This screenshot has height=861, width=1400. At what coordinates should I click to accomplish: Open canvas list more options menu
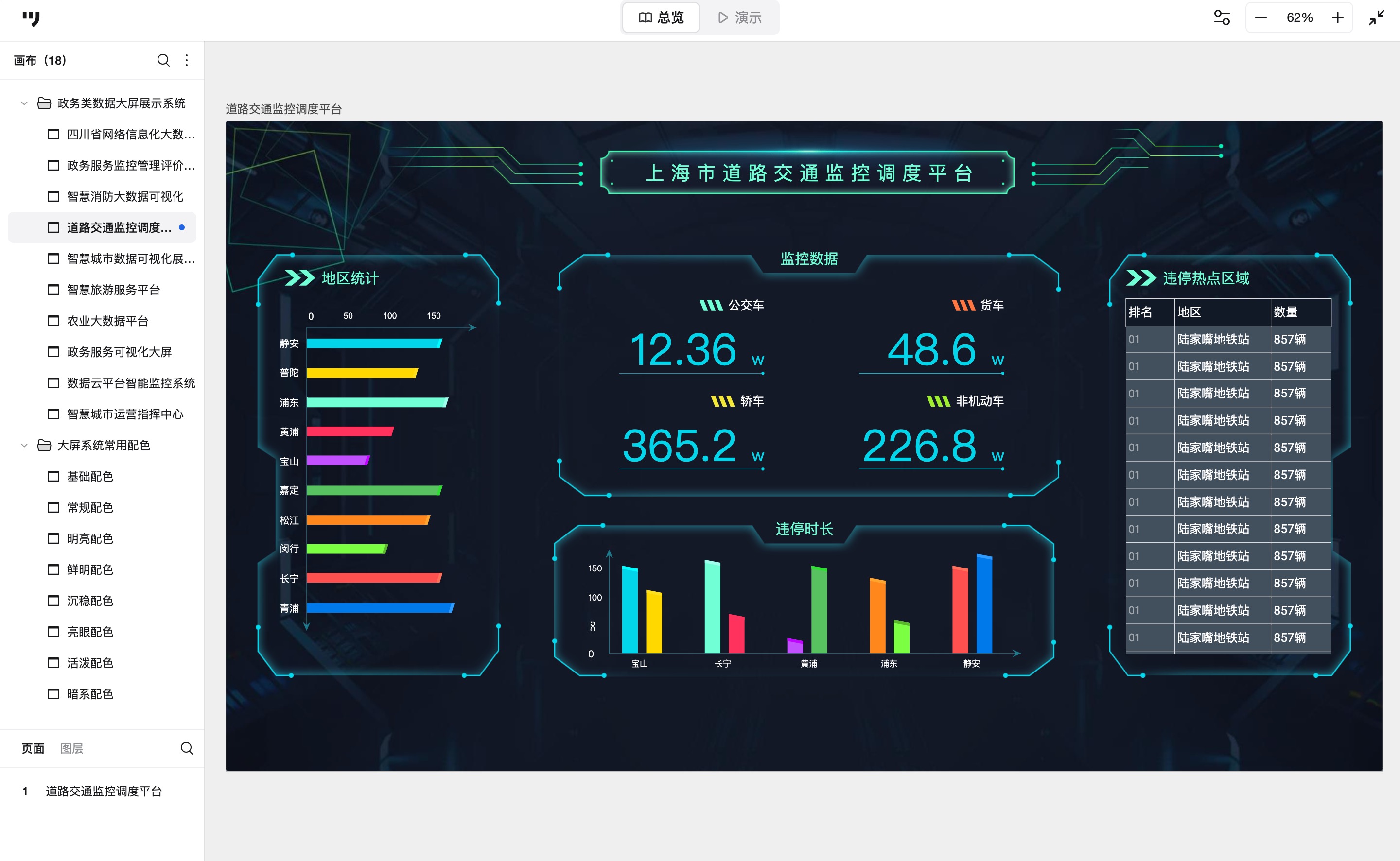tap(187, 60)
